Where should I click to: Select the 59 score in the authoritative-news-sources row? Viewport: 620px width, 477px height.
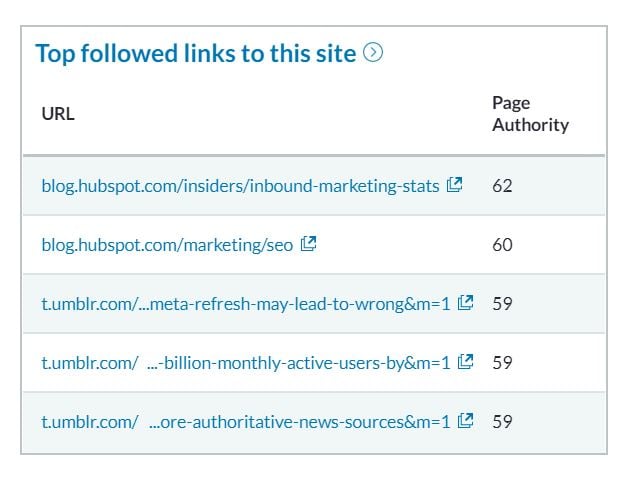pyautogui.click(x=502, y=421)
